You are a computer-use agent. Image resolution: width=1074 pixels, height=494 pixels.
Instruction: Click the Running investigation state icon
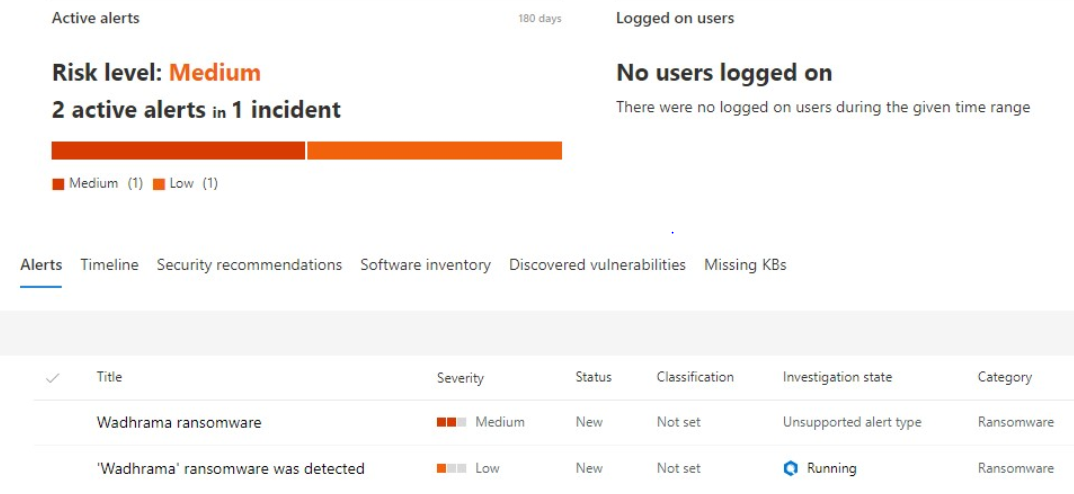791,468
